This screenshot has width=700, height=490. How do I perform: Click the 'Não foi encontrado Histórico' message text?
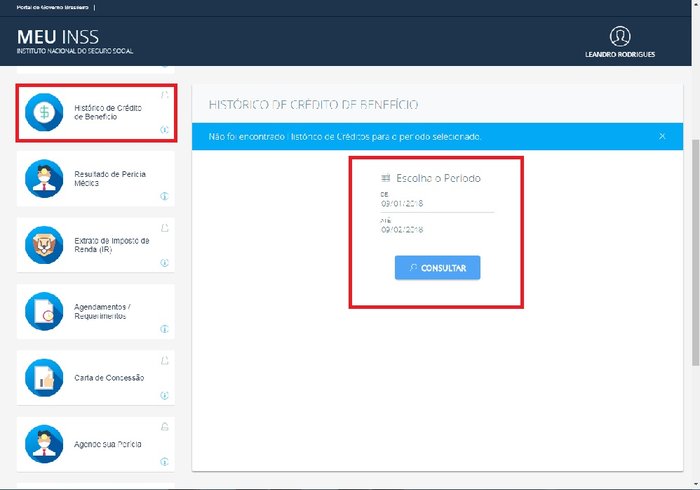[345, 137]
